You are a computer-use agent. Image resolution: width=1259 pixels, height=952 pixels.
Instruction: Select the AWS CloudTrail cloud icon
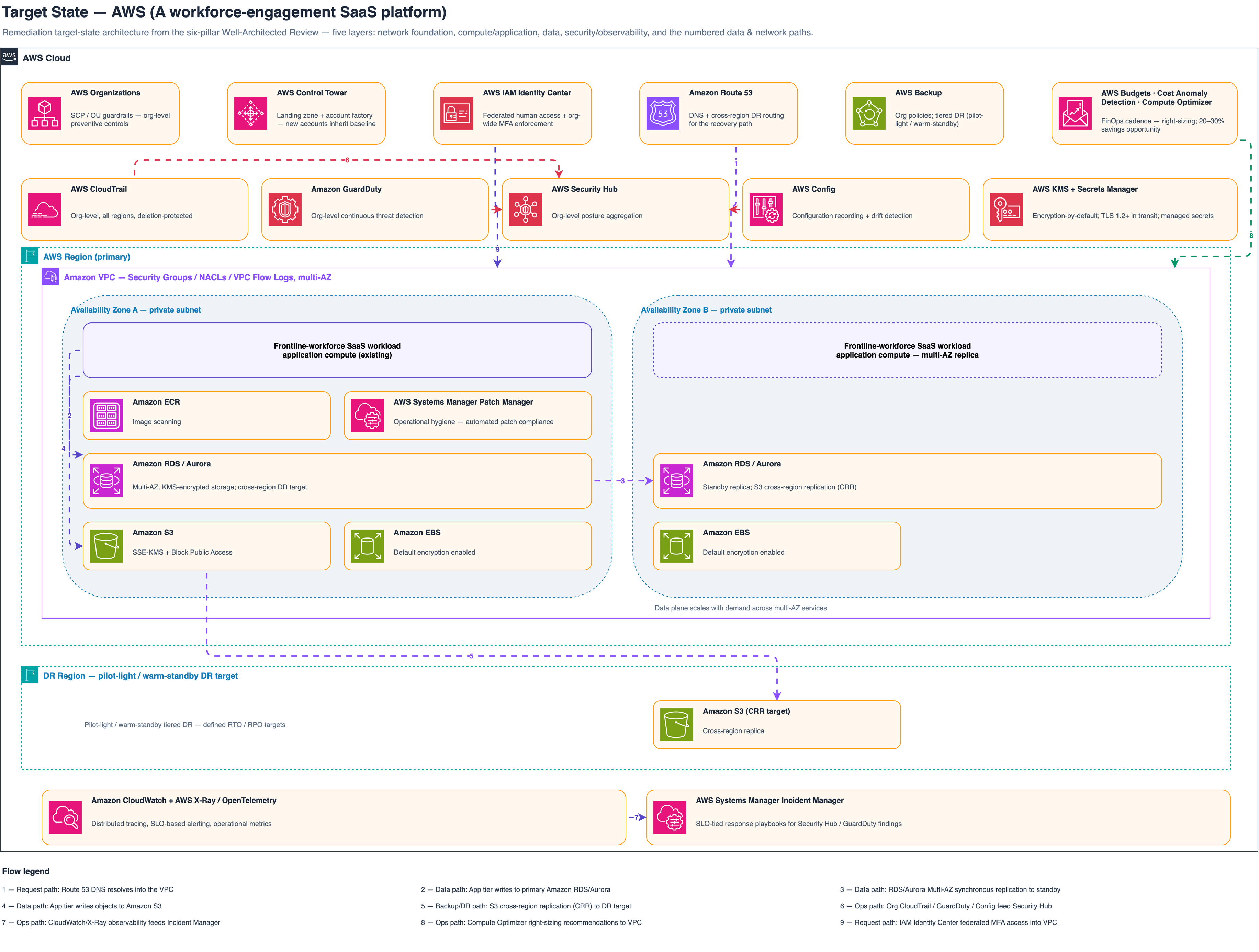tap(45, 210)
